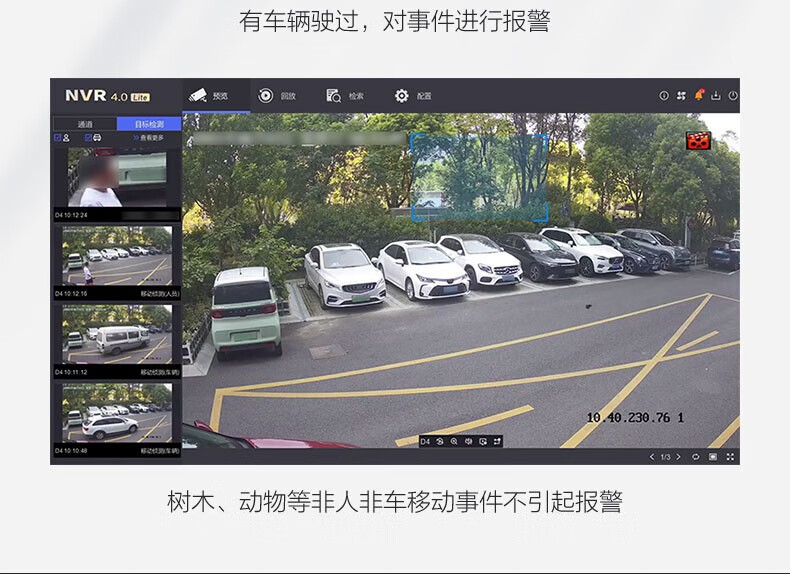
Task: Click the digital zoom magnifier icon
Action: coord(454,441)
